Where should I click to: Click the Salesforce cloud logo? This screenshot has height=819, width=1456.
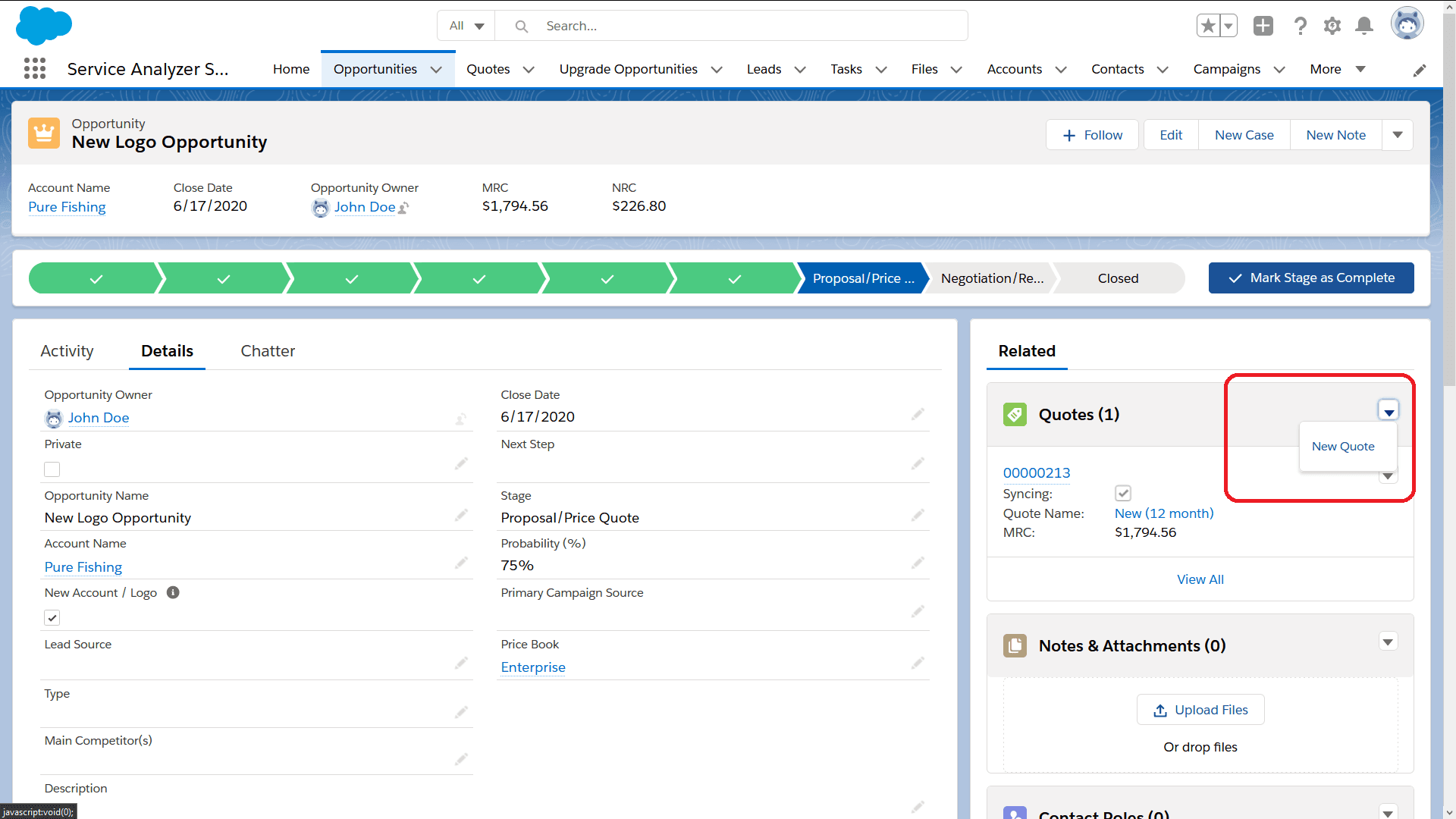pos(43,25)
